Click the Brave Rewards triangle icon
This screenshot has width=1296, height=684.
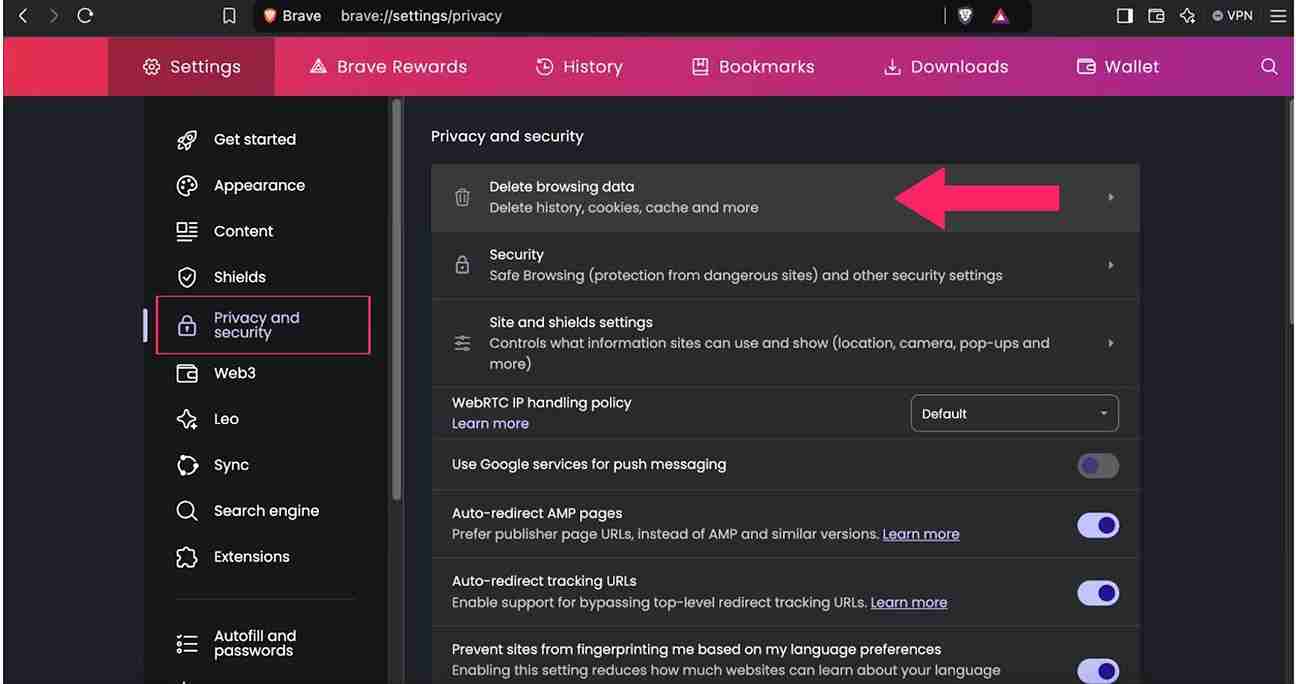(x=1000, y=15)
